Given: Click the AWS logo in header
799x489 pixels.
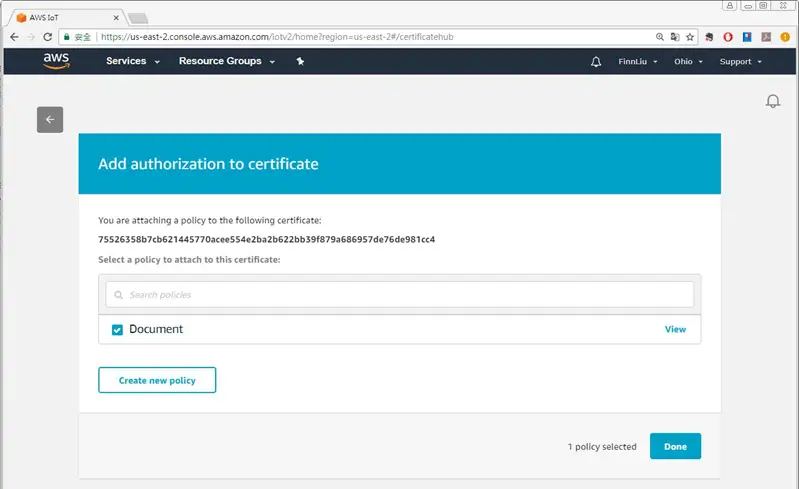Looking at the screenshot, I should tap(56, 61).
